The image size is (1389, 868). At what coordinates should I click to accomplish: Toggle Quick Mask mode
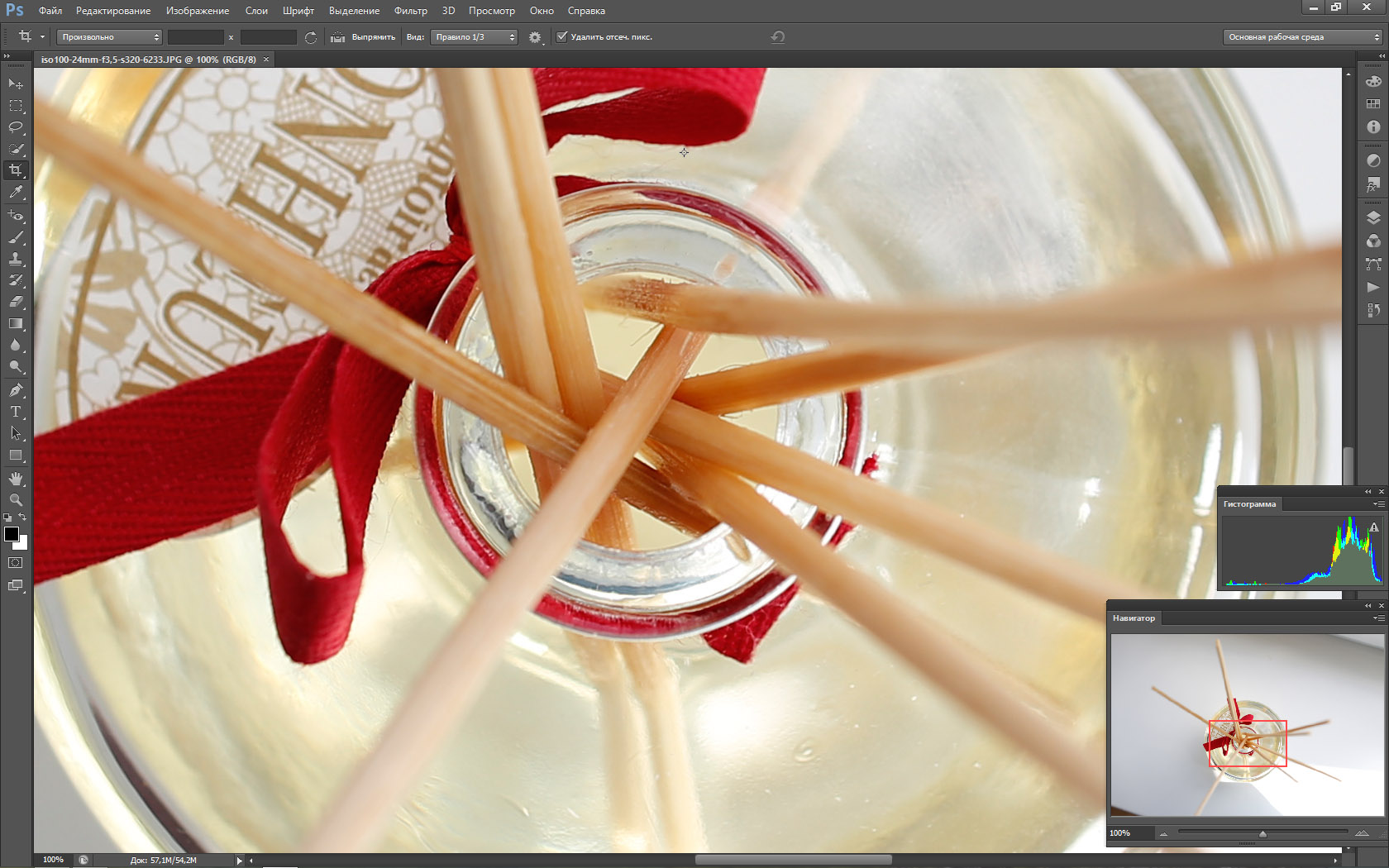pyautogui.click(x=16, y=562)
